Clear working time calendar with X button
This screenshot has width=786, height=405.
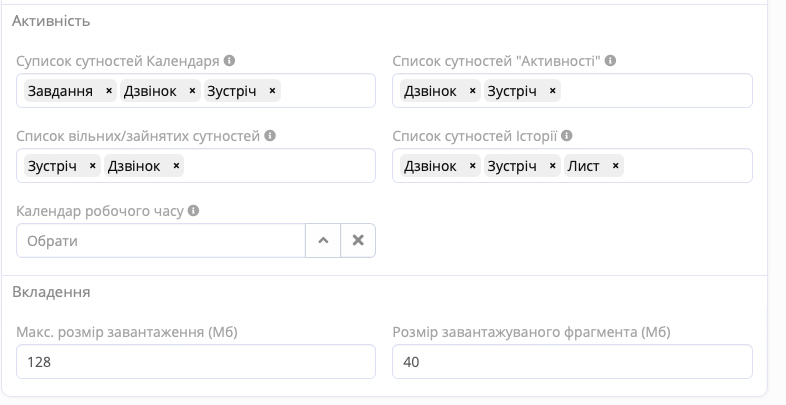(x=358, y=241)
